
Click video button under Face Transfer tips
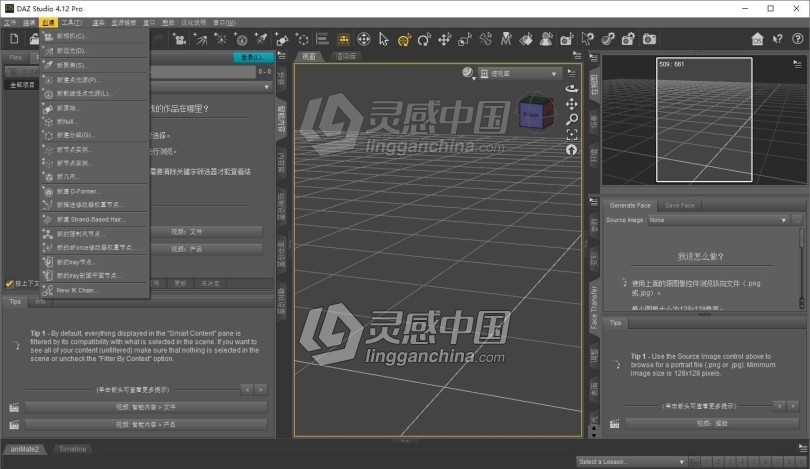712,424
